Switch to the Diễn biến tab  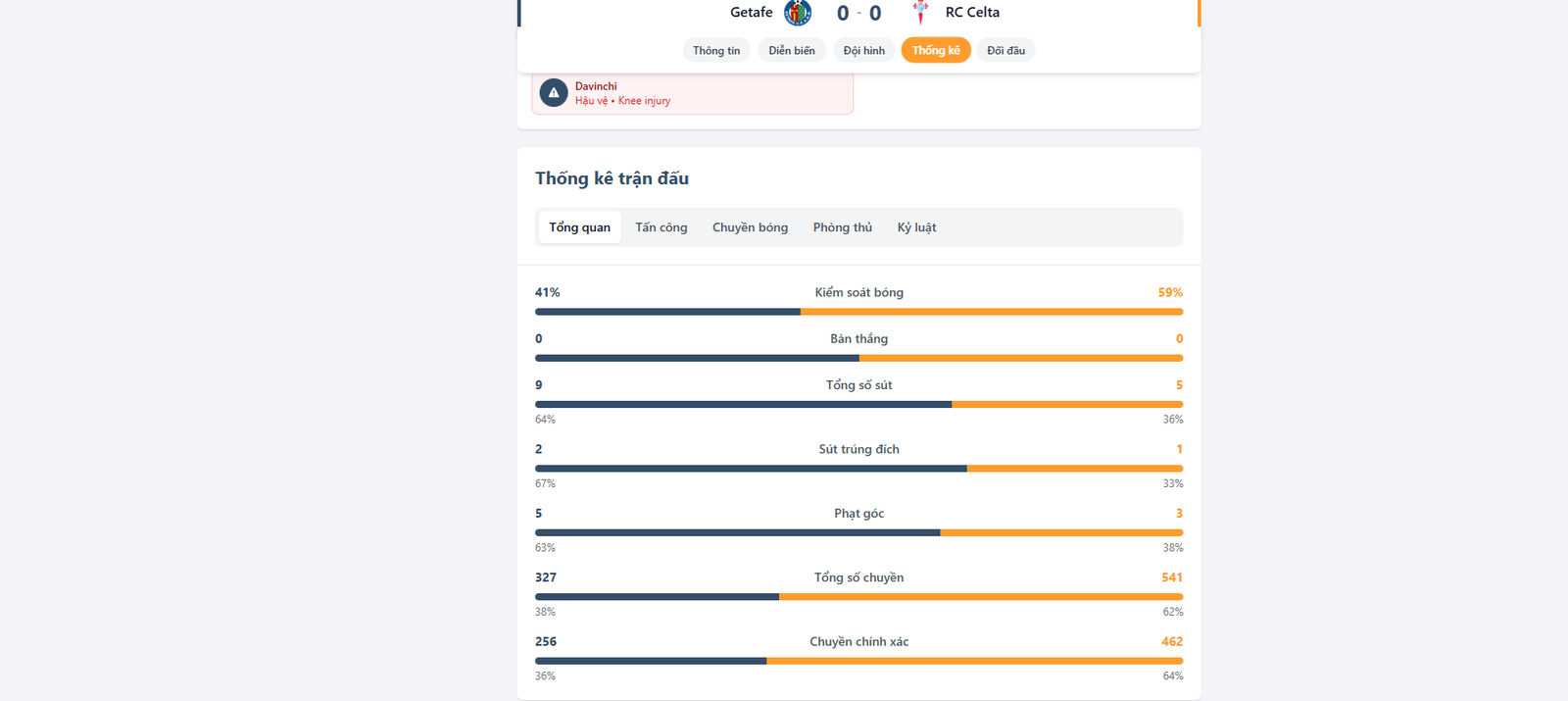point(791,51)
